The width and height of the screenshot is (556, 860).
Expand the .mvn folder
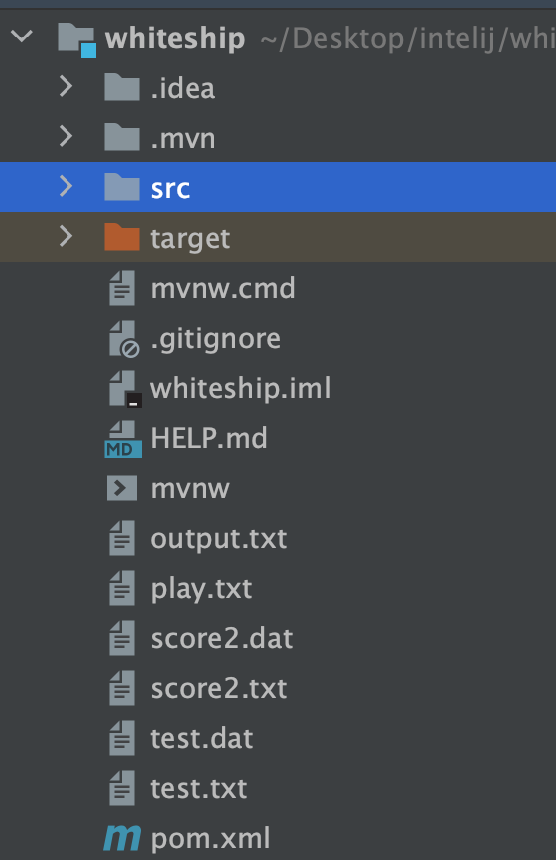[x=66, y=137]
